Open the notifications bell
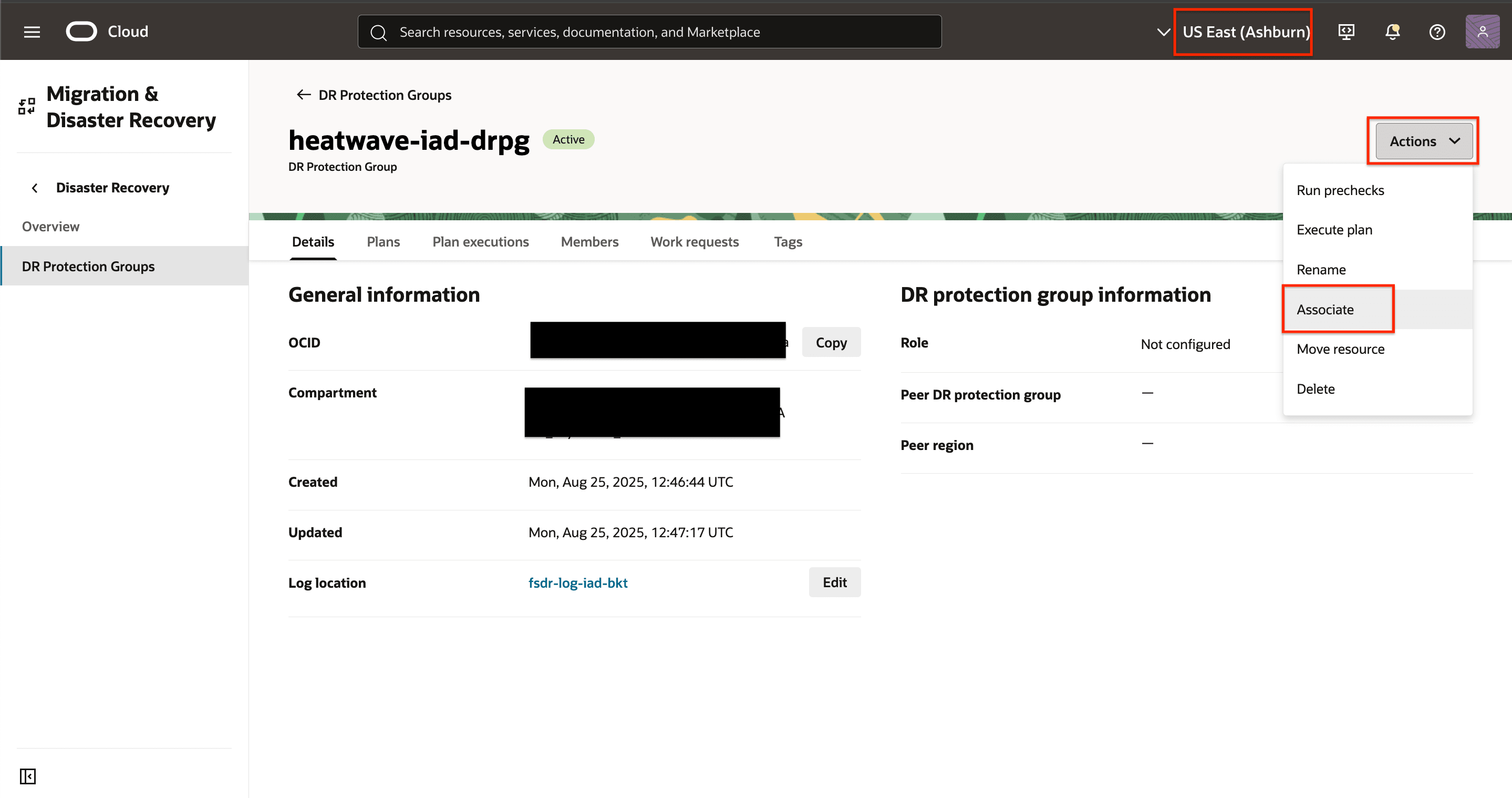 pos(1392,32)
